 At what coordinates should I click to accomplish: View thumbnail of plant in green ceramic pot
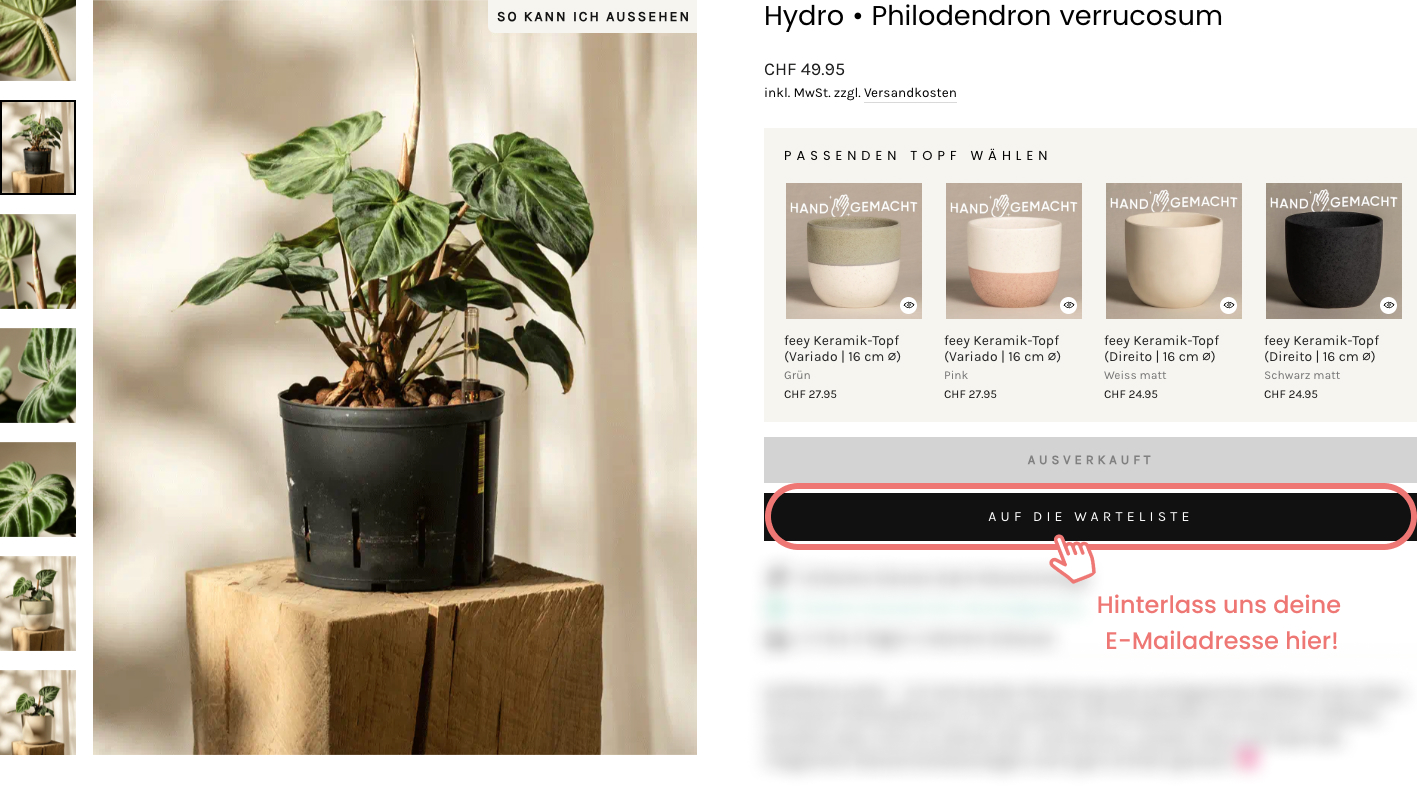coord(38,603)
